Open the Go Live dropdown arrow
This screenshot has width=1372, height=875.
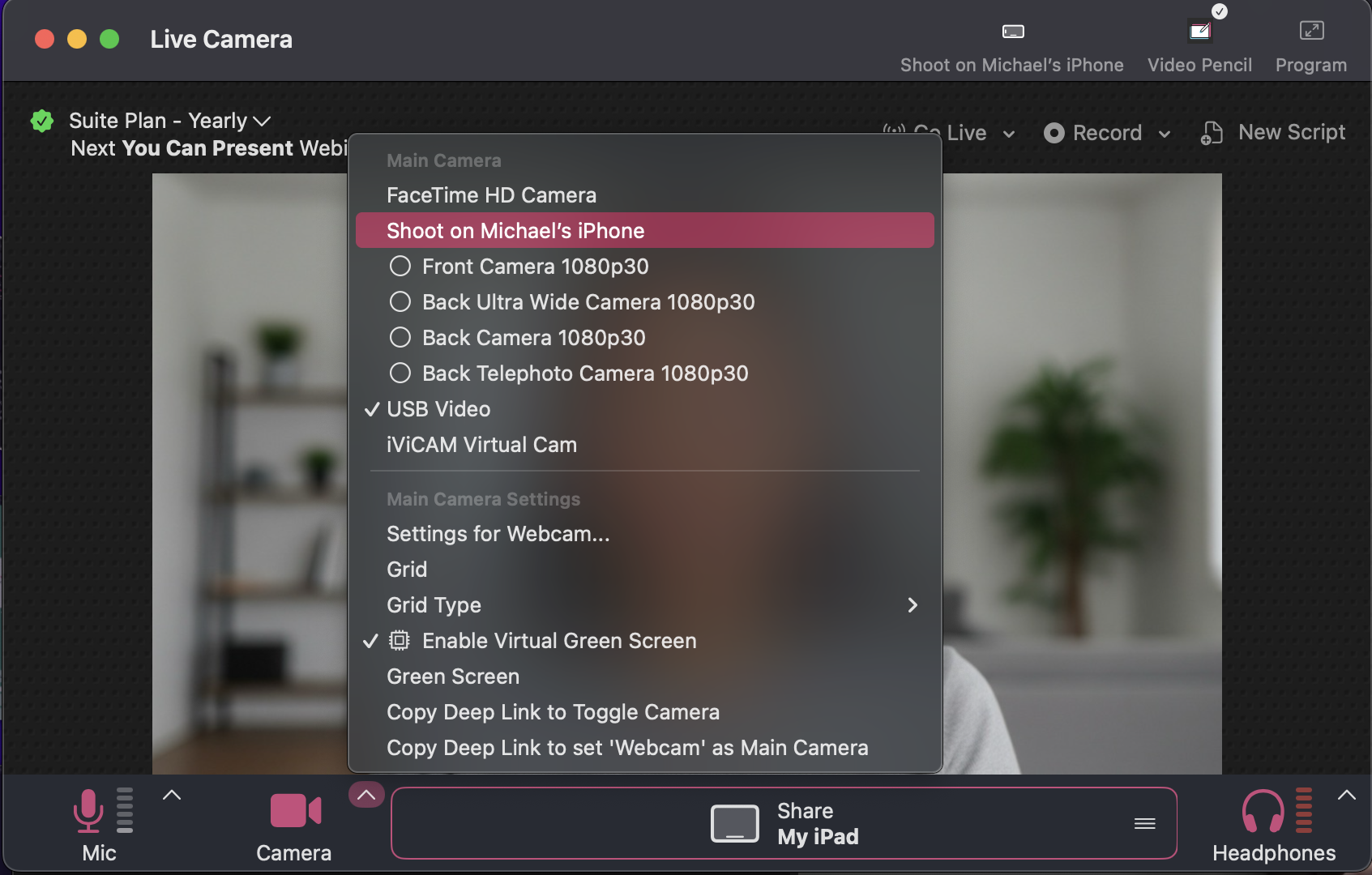coord(1009,134)
